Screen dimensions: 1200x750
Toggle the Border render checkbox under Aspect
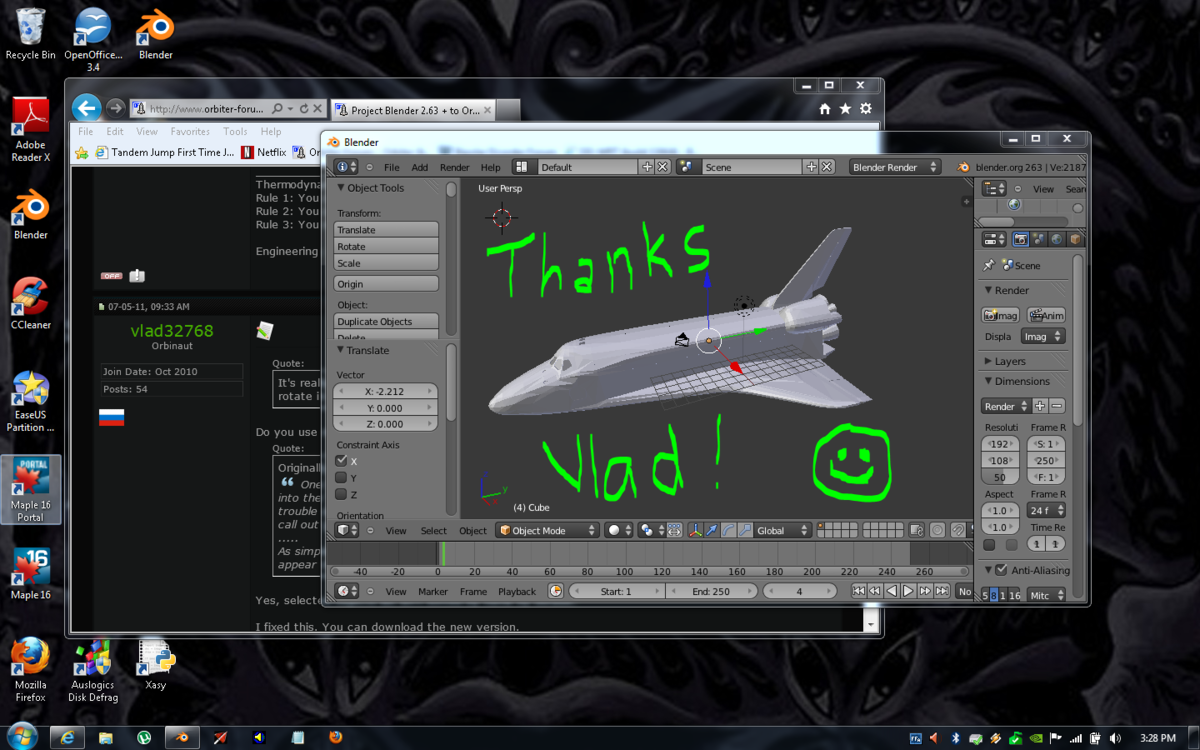989,545
